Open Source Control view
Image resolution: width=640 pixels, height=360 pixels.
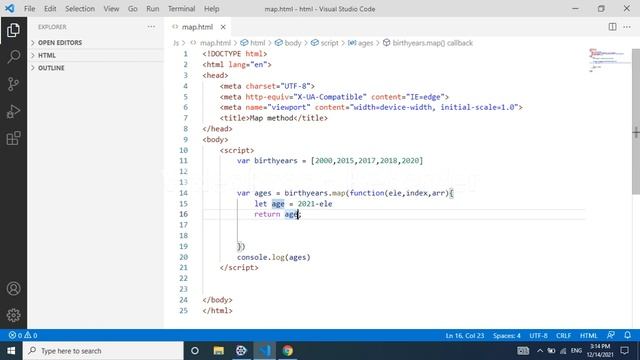pos(13,84)
